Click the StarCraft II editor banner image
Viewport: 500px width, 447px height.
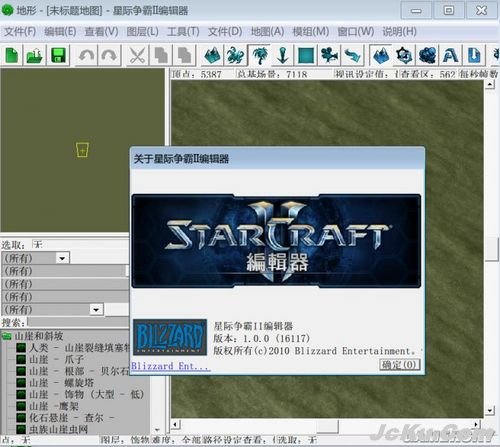[276, 241]
